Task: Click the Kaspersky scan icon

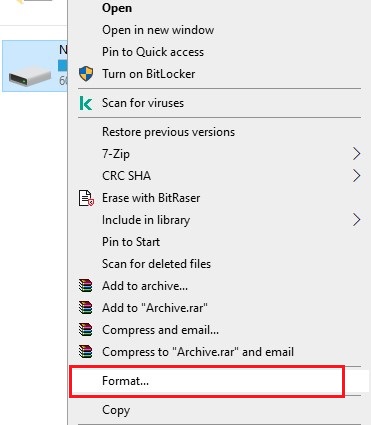Action: [x=86, y=103]
